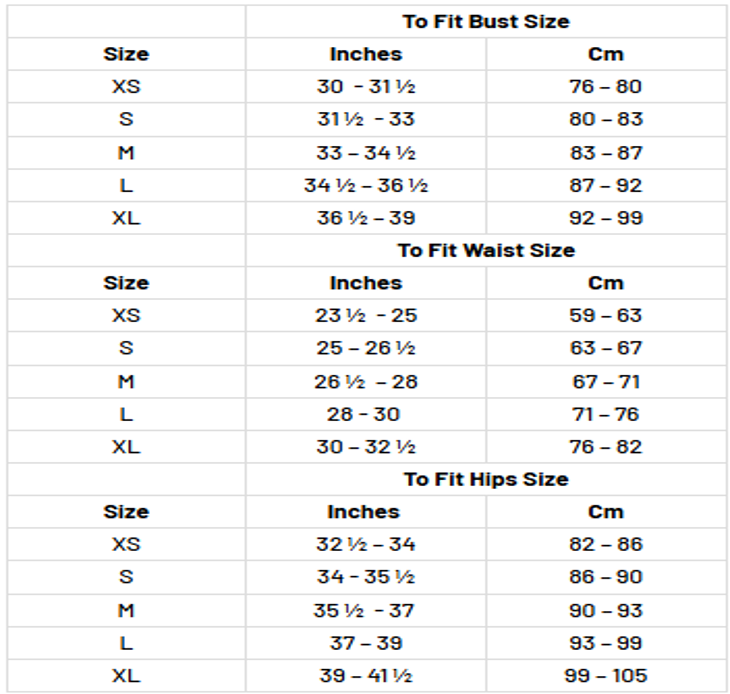Select the bust M inches cell 33 – 34½

coord(366,153)
